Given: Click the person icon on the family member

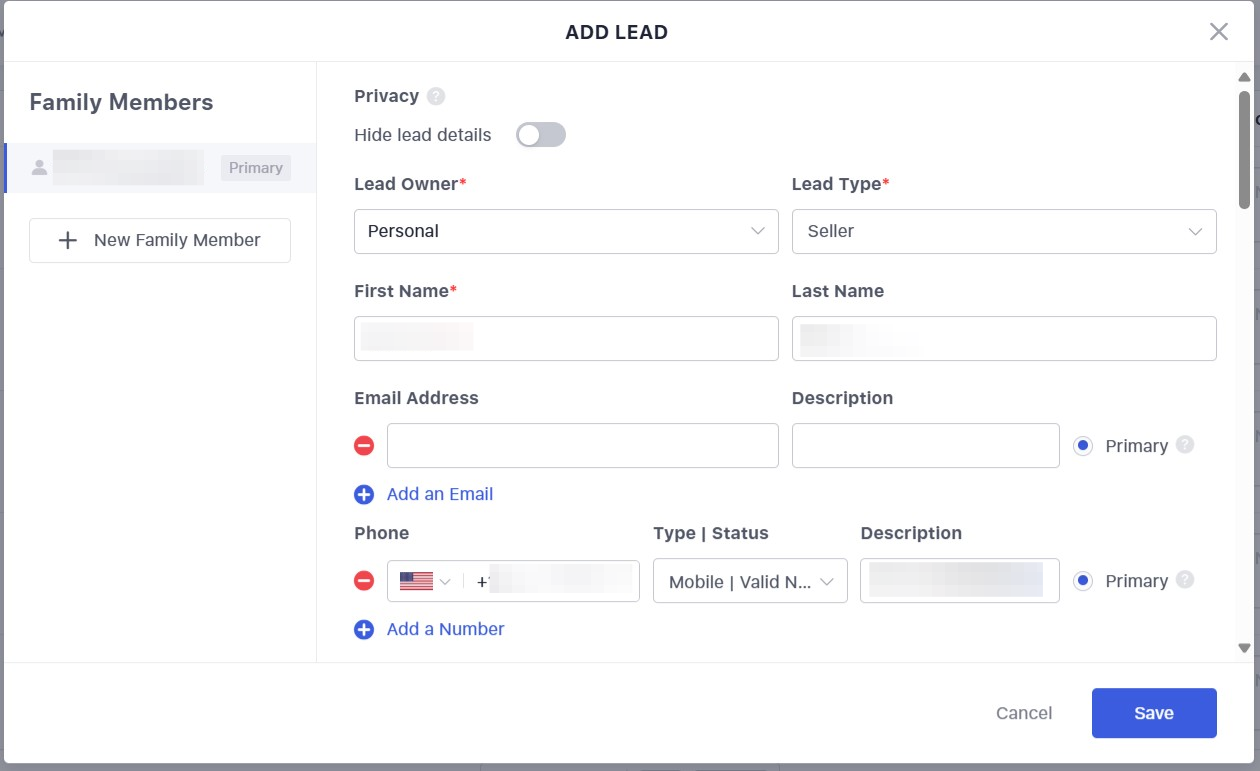Looking at the screenshot, I should point(39,167).
